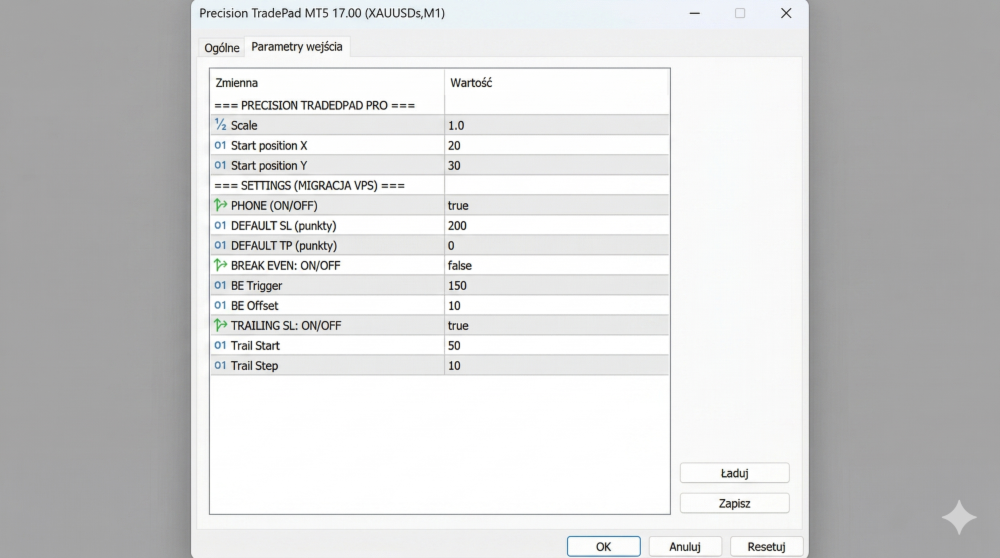Viewport: 1000px width, 558px height.
Task: Switch to the Ogólne tab
Action: click(x=222, y=48)
